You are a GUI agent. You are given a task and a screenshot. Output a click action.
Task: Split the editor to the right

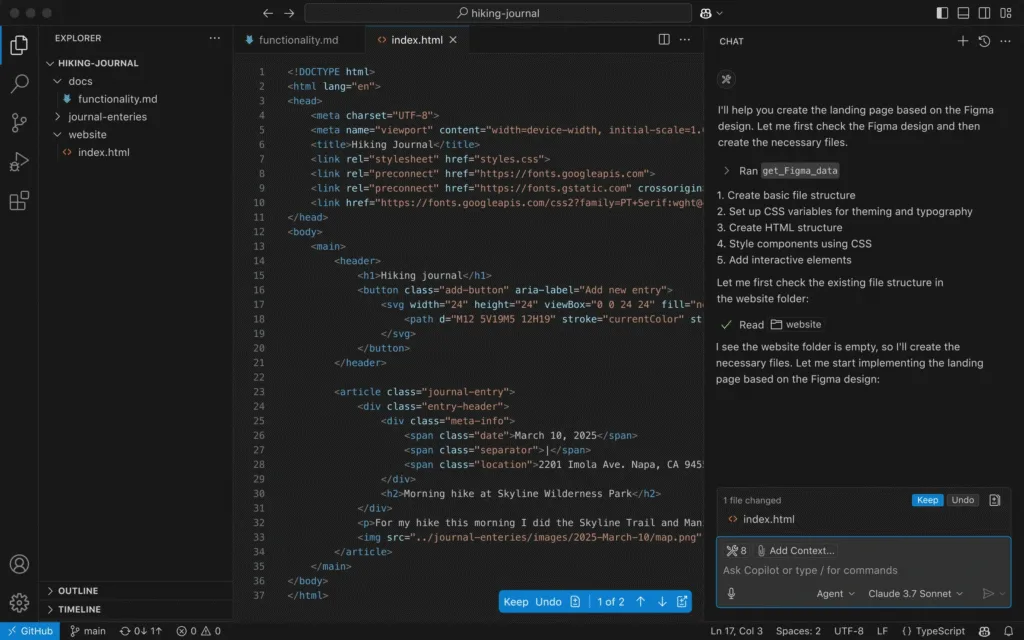tap(664, 40)
